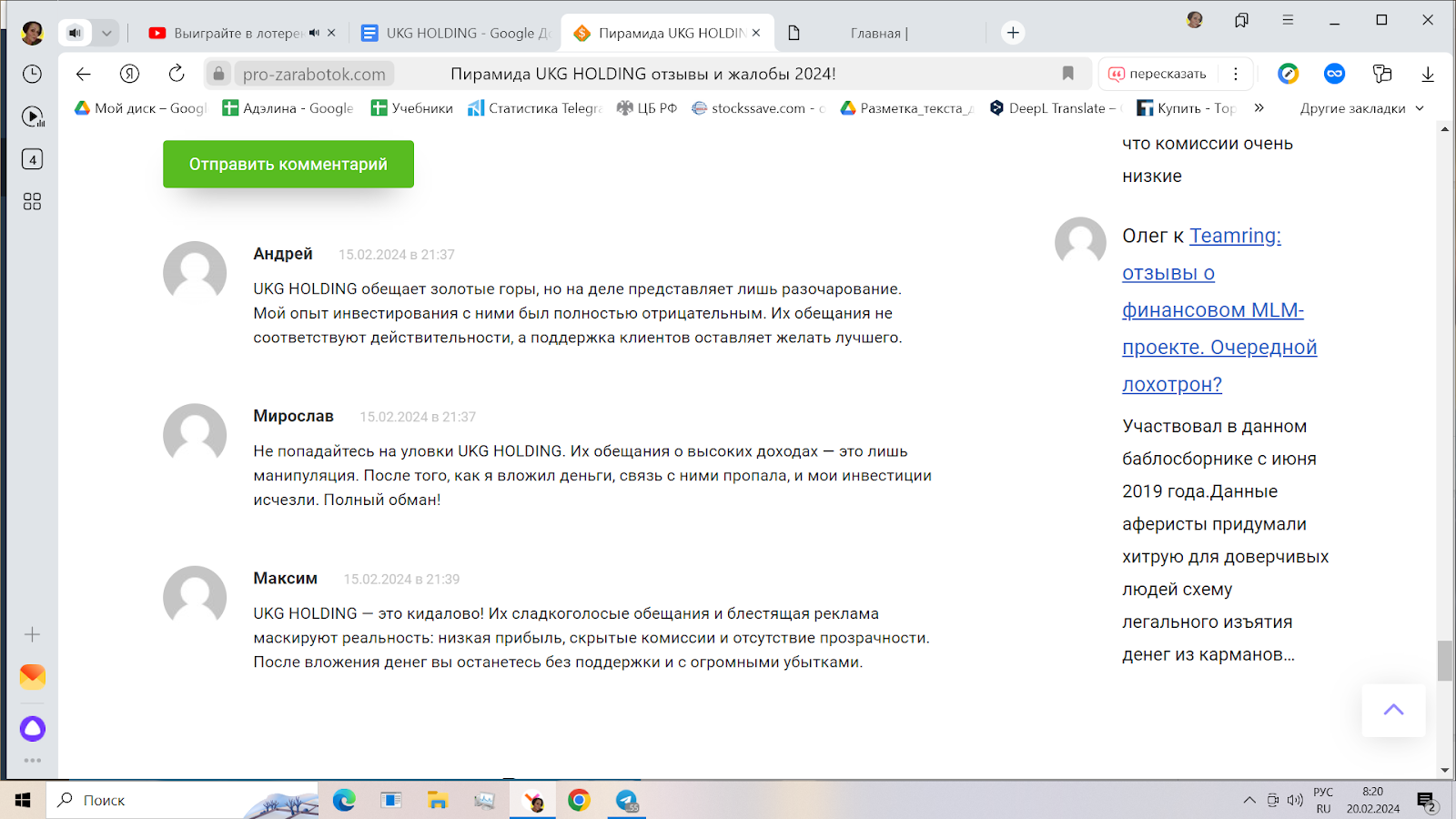Click commenter name Максим
The width and height of the screenshot is (1456, 819).
pos(285,578)
